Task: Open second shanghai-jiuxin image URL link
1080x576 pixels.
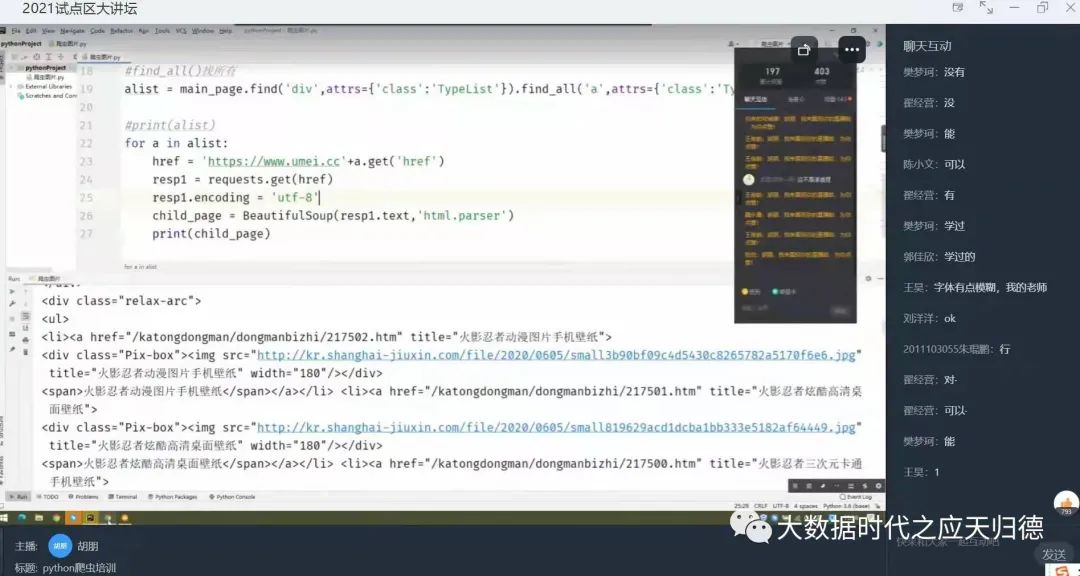Action: 556,427
